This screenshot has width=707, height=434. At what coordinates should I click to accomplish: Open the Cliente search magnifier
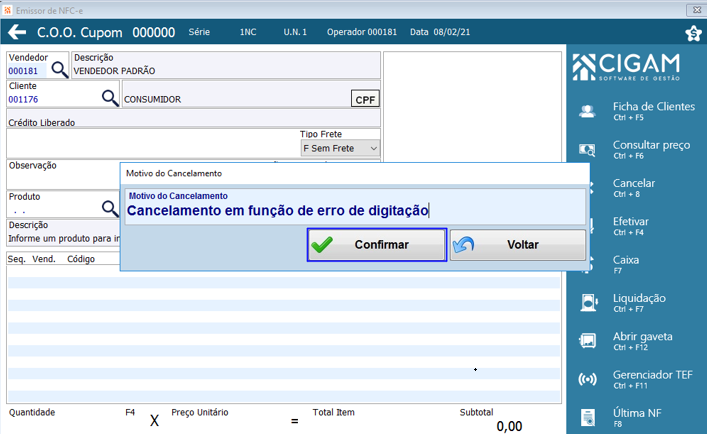[110, 97]
